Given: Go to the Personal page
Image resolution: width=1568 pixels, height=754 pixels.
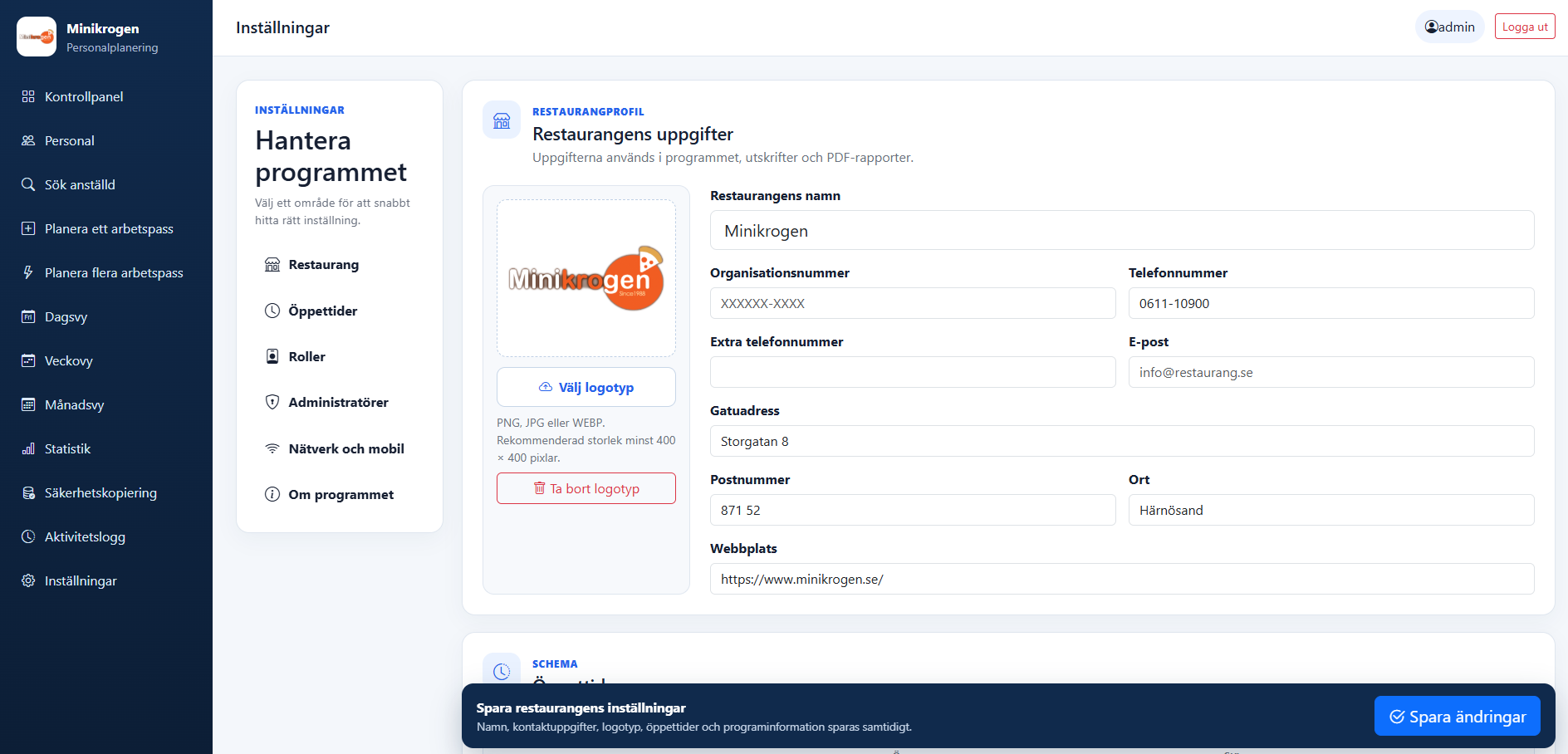Looking at the screenshot, I should [x=106, y=140].
